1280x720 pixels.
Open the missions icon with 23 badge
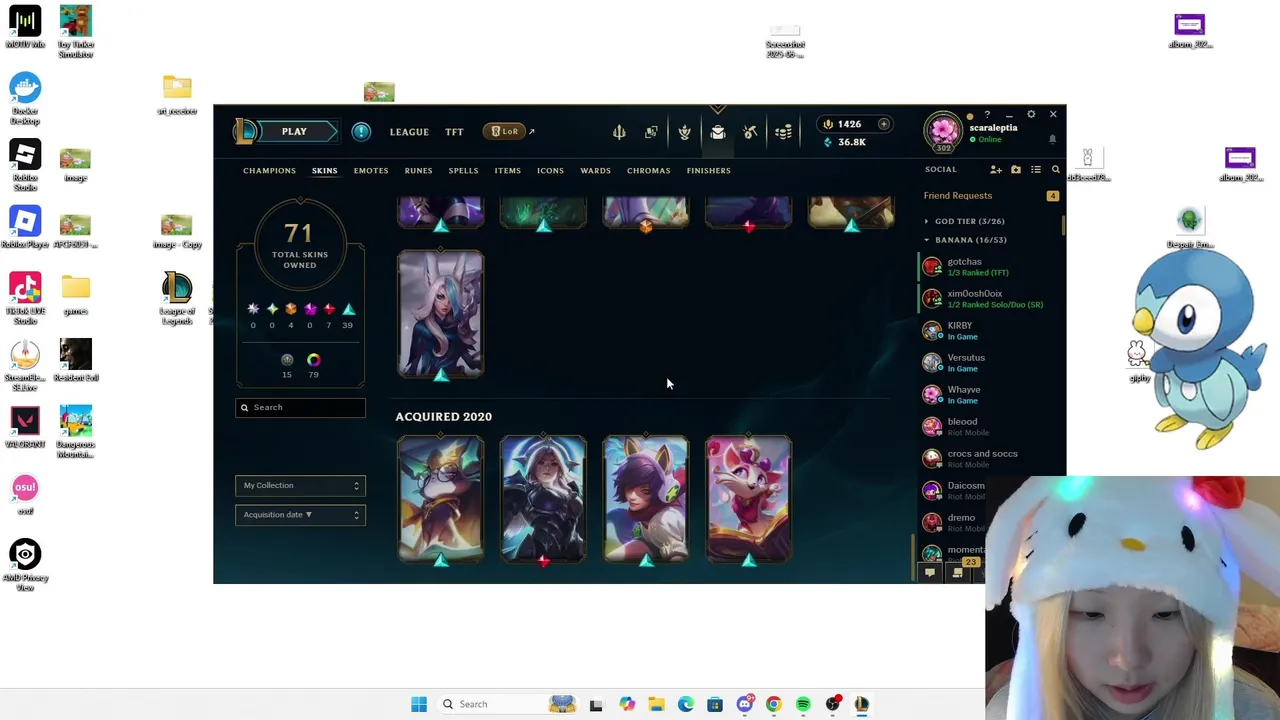tap(958, 572)
